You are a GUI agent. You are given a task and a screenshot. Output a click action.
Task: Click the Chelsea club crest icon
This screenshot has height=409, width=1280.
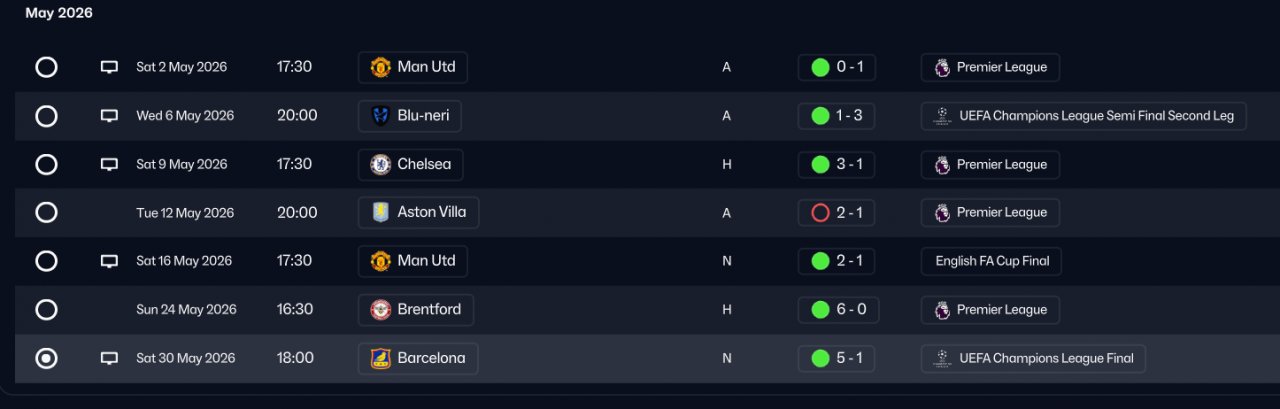point(380,164)
